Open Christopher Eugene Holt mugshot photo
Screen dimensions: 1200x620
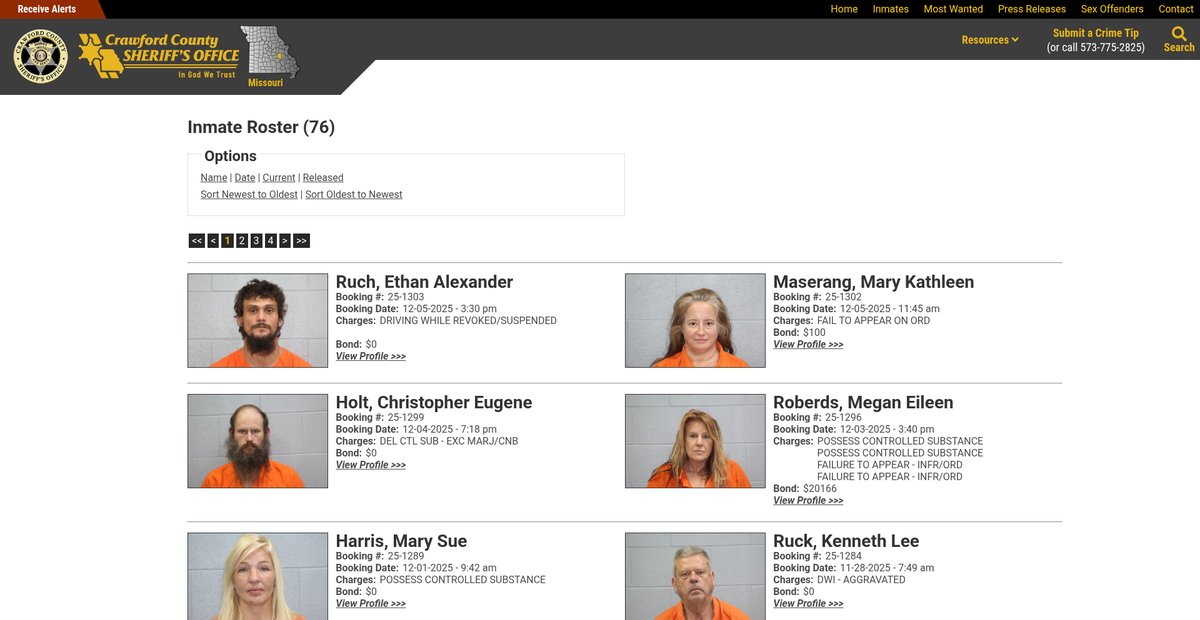coord(258,441)
